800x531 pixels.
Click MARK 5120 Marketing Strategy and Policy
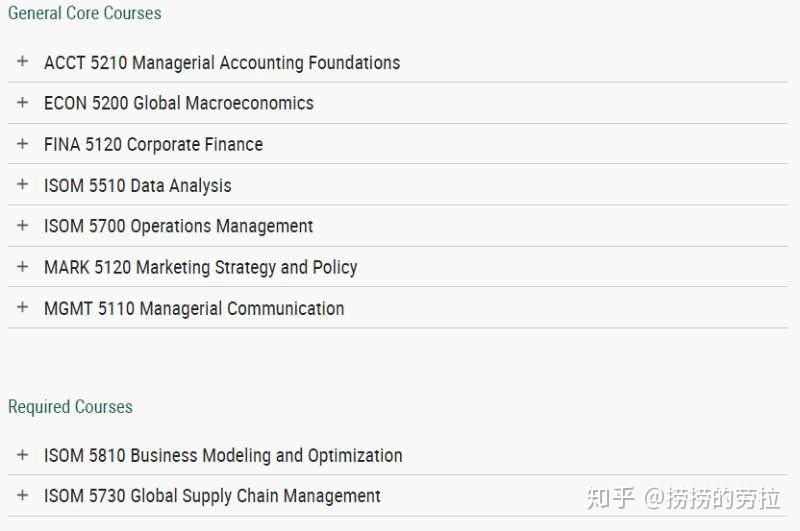(200, 267)
